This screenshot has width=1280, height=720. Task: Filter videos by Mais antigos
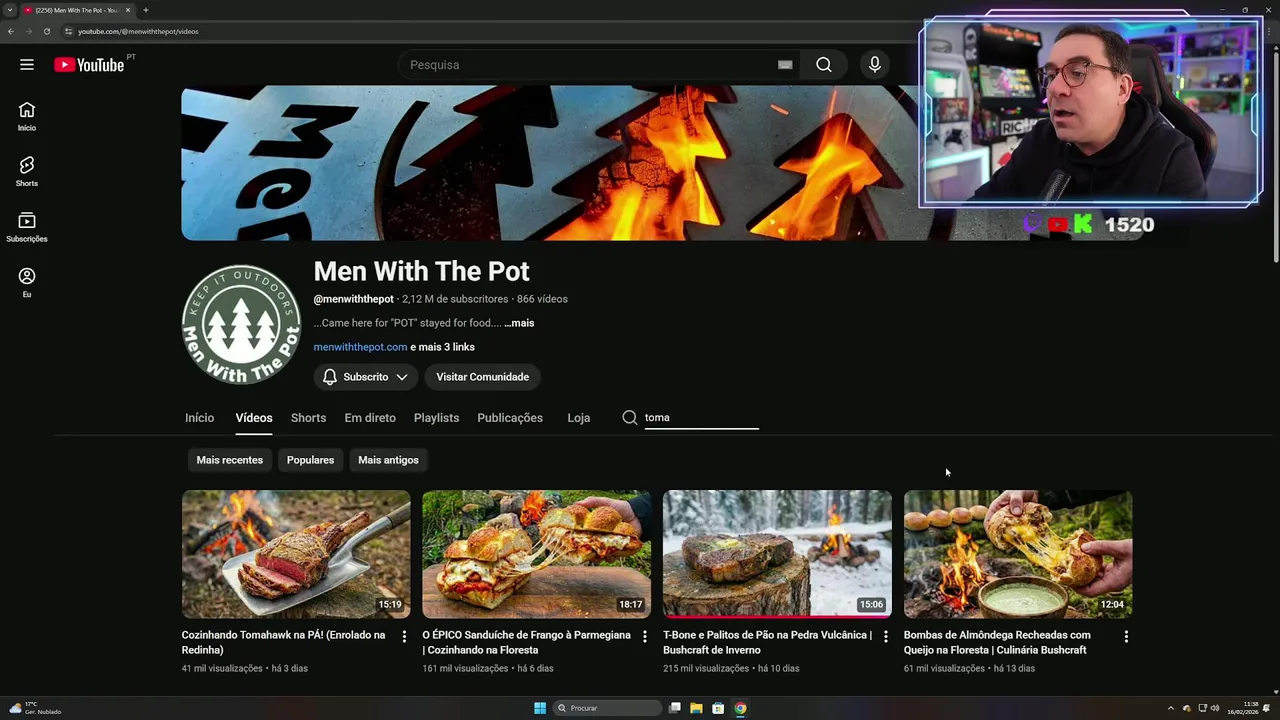[x=388, y=460]
